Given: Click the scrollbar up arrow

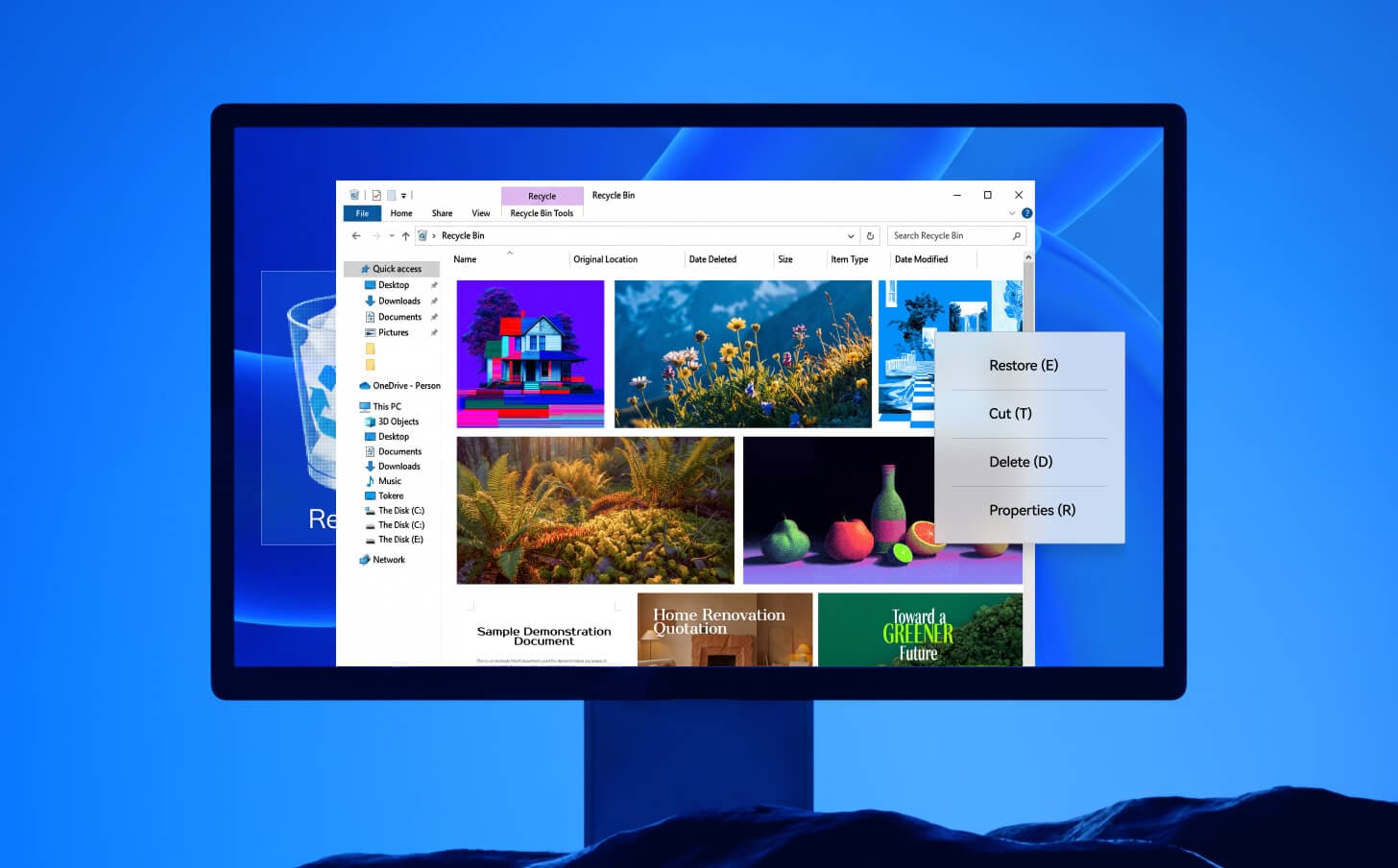Looking at the screenshot, I should [1028, 257].
